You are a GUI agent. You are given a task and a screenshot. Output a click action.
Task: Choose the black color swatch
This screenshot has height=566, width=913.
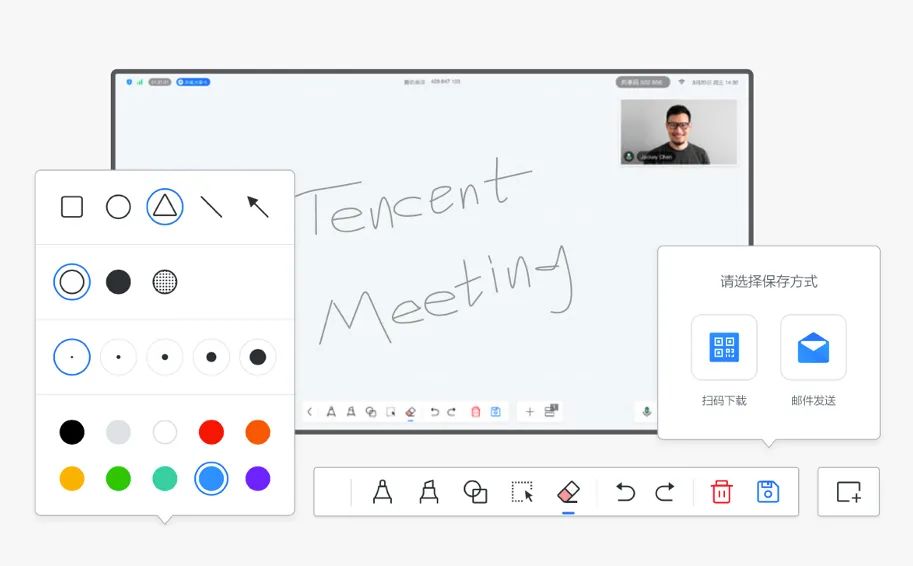(72, 432)
